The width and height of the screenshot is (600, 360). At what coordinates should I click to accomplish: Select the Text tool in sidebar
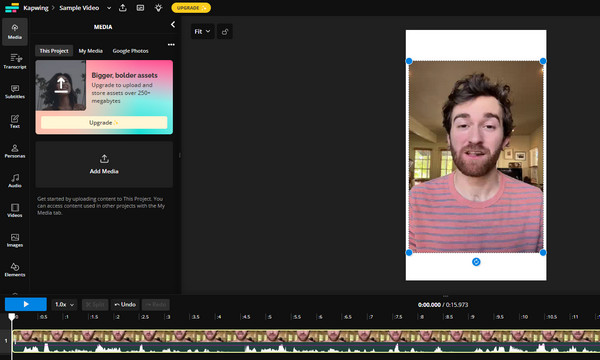[x=15, y=121]
